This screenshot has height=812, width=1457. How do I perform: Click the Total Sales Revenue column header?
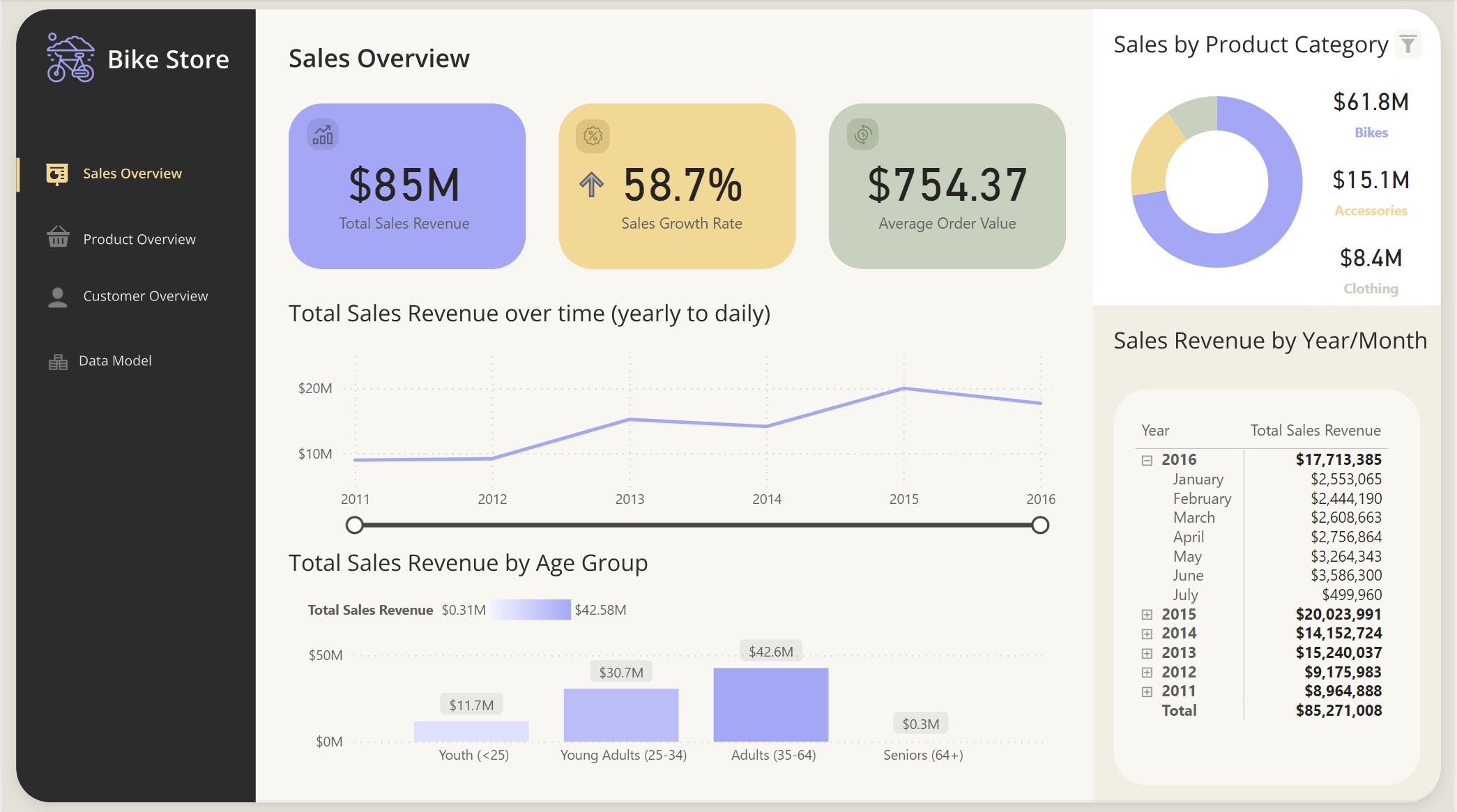[x=1315, y=431]
